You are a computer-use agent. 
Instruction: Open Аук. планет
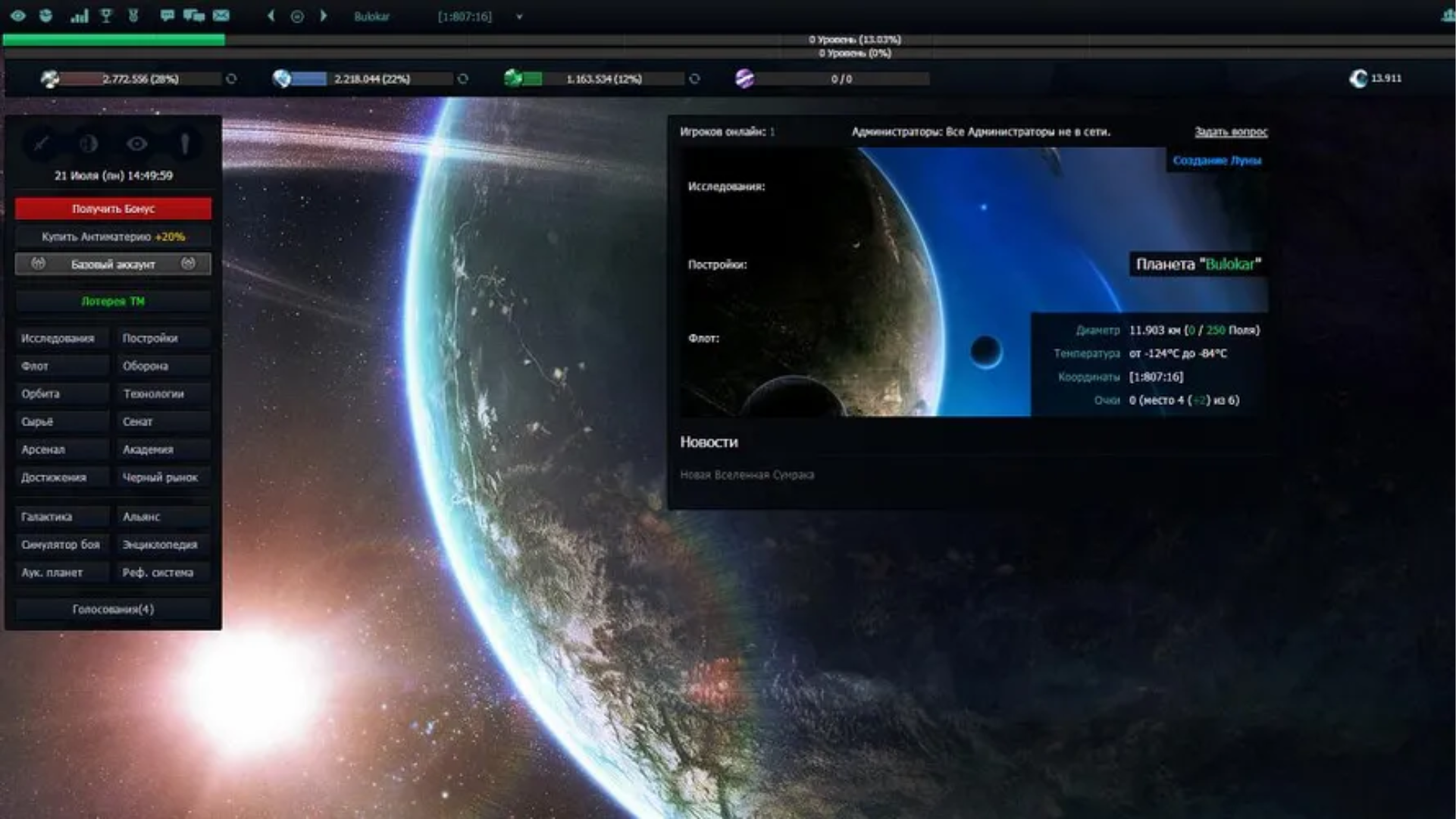click(x=62, y=573)
